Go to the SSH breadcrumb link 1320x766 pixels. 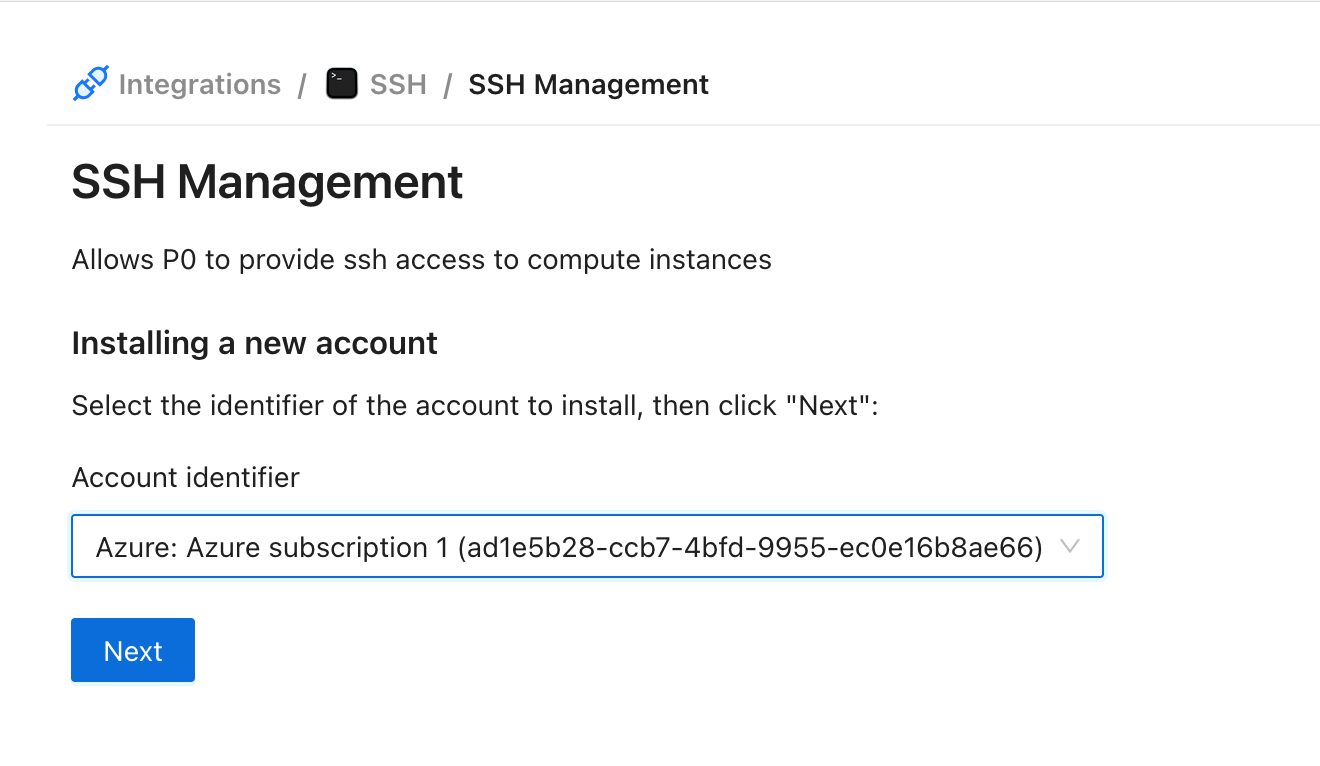398,85
